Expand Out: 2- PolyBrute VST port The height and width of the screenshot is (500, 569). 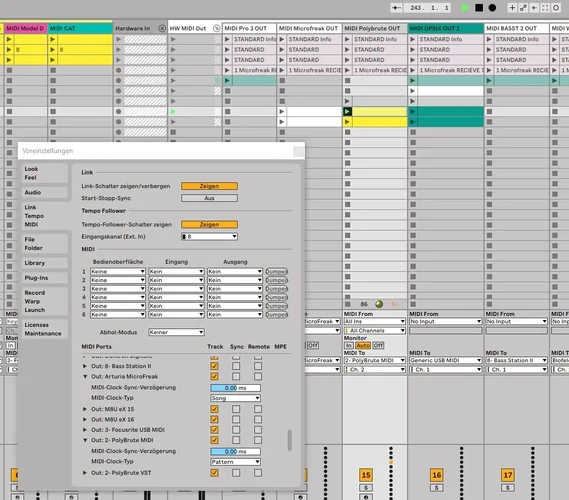click(x=85, y=473)
